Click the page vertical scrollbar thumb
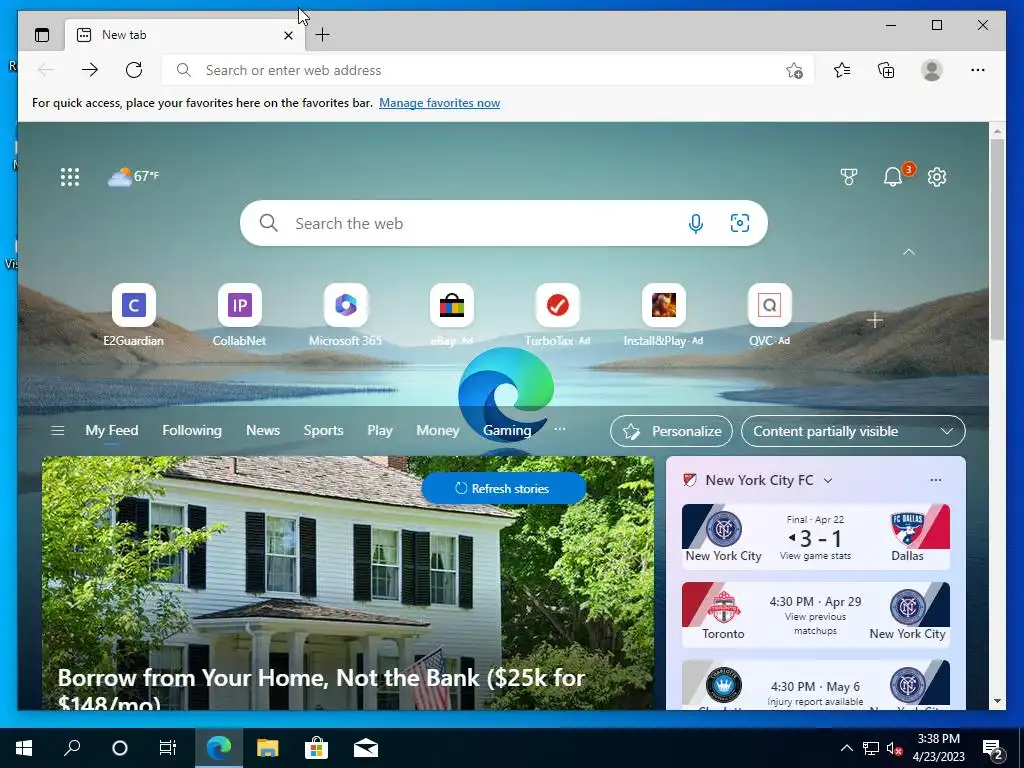This screenshot has height=768, width=1024. pos(997,238)
